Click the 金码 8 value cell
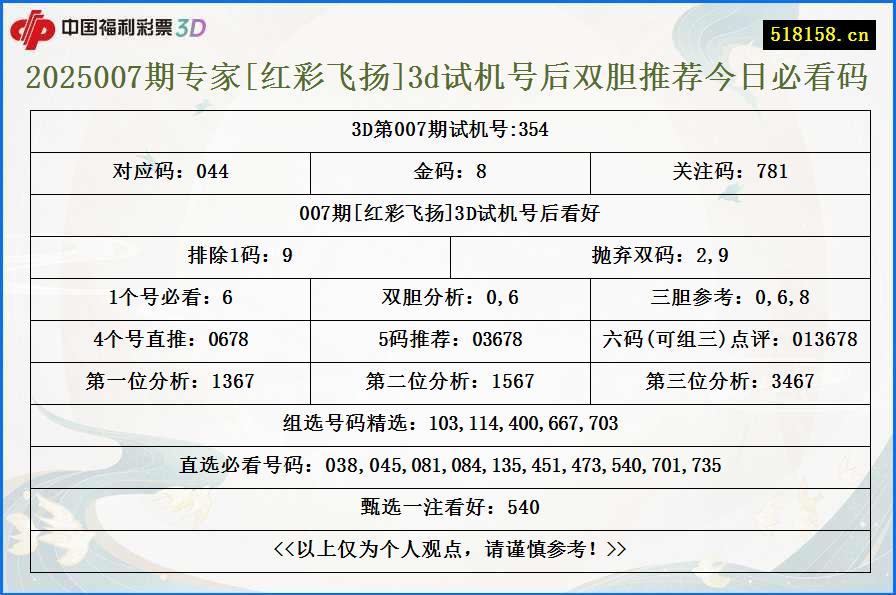Image resolution: width=896 pixels, height=595 pixels. pos(448,171)
